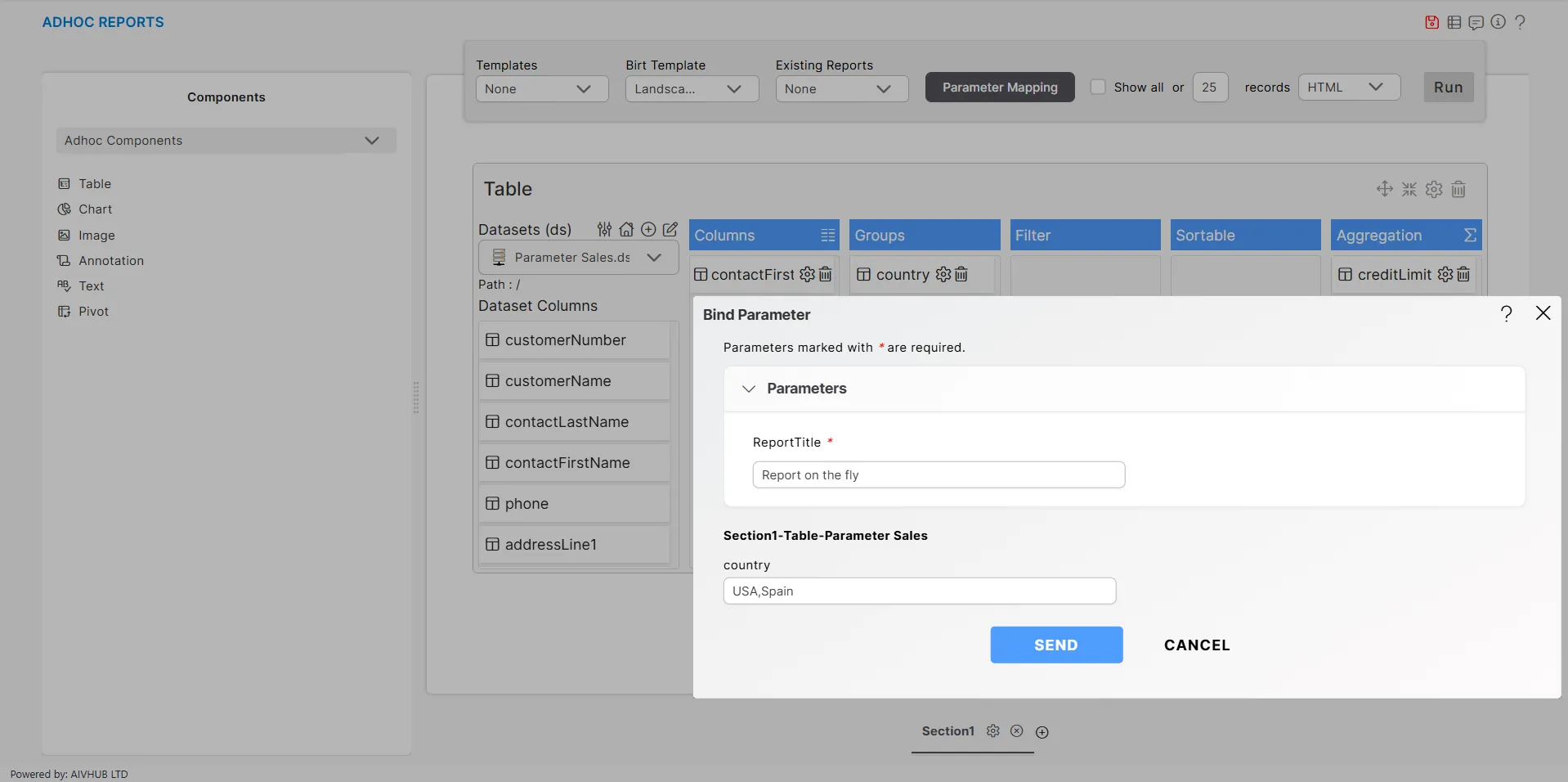Open Table component settings gear

(1434, 190)
